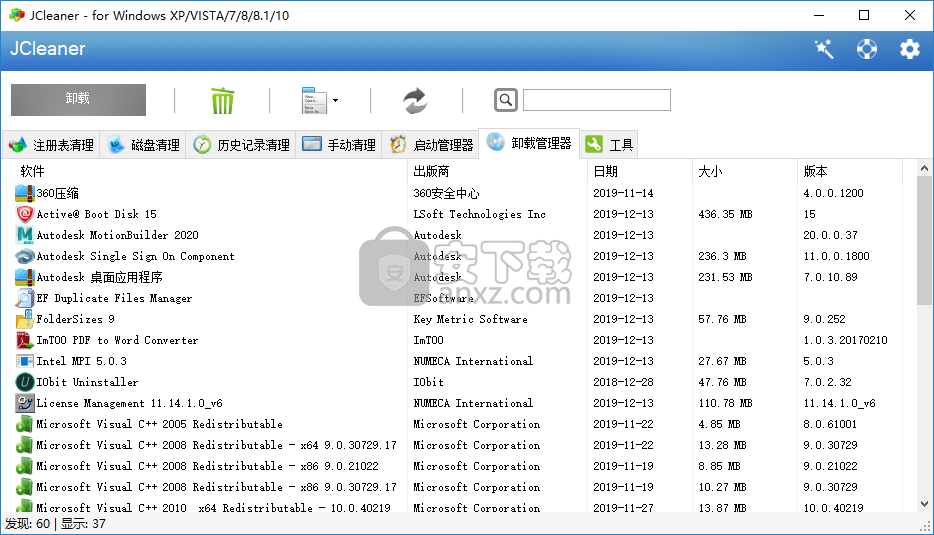Click size value 110.78 MB

pyautogui.click(x=725, y=403)
